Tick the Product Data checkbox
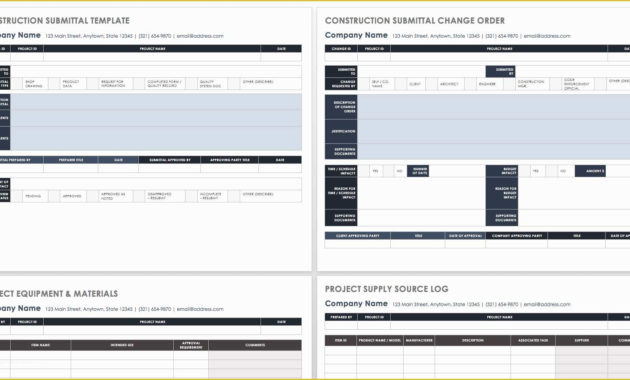 (54, 84)
